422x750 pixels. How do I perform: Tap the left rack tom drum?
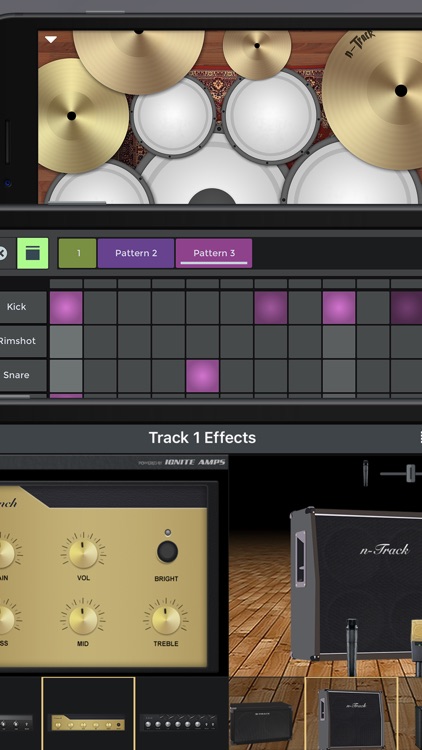tap(173, 116)
